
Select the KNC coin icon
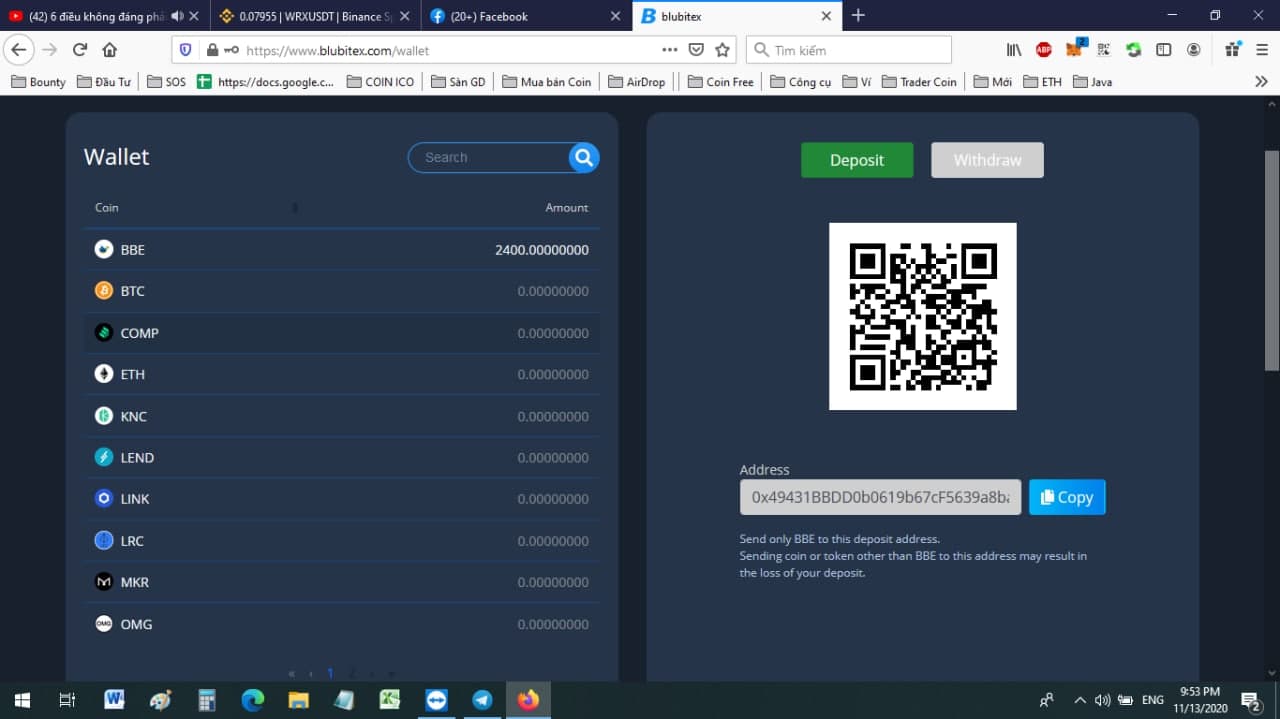(104, 416)
